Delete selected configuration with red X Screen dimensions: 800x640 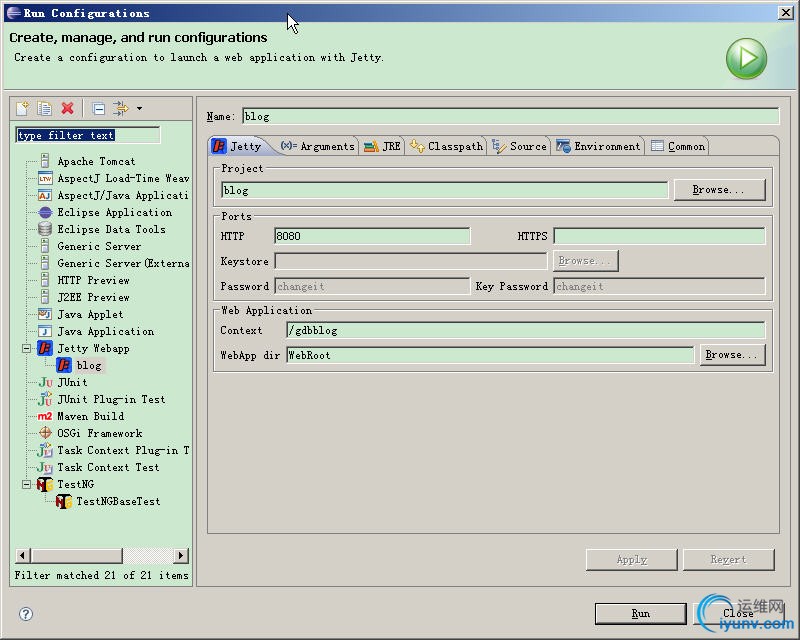tap(67, 108)
